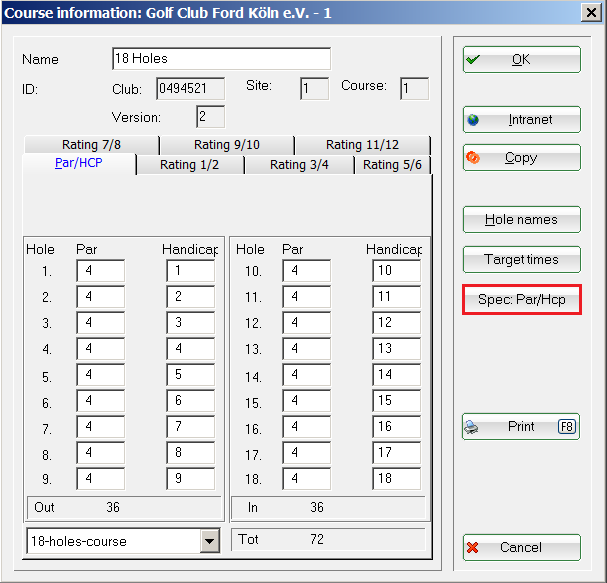Click the Intranet button
Screen dimensions: 607x583
tap(521, 120)
